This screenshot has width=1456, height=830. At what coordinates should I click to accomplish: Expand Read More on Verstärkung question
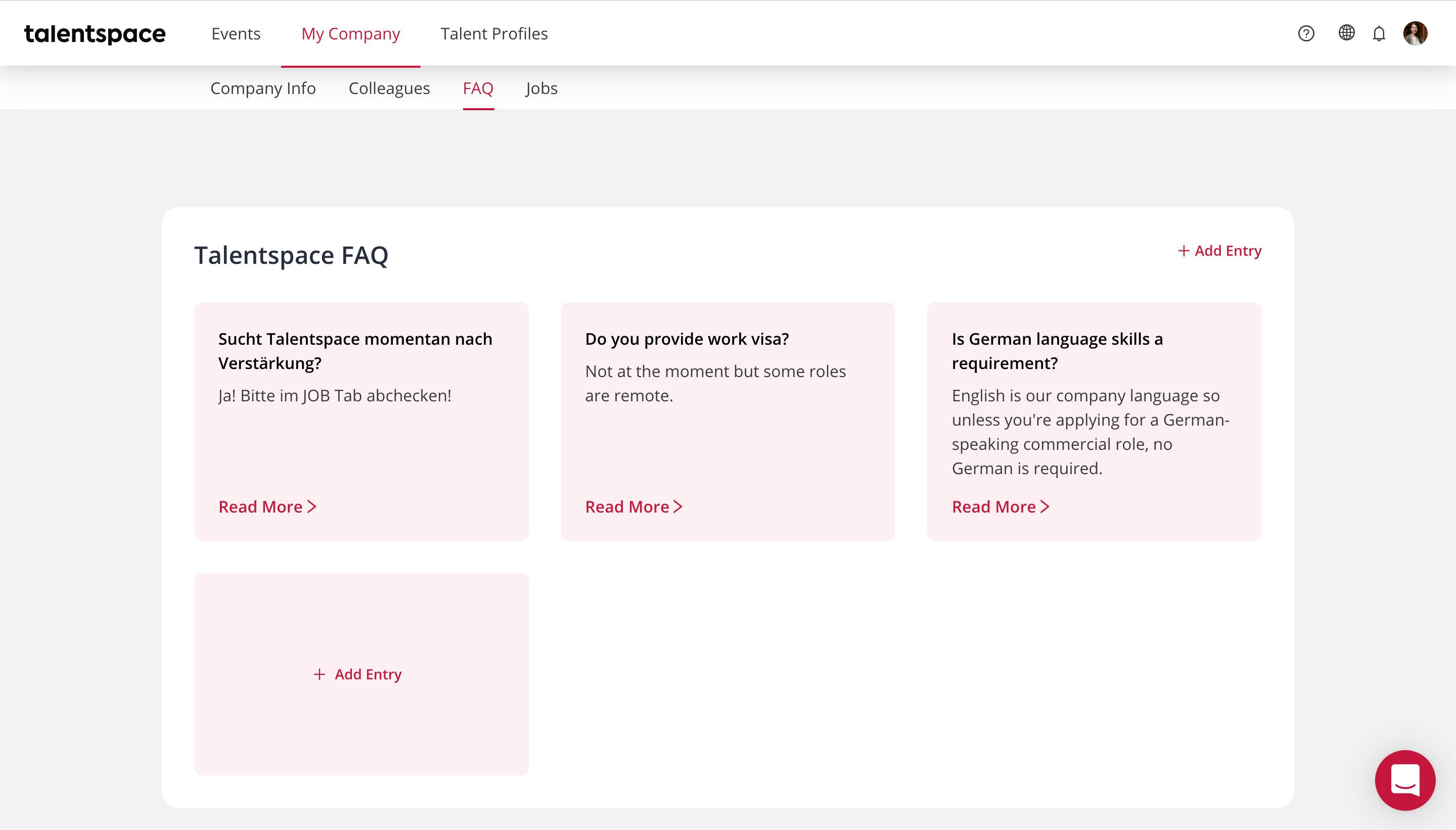(267, 507)
